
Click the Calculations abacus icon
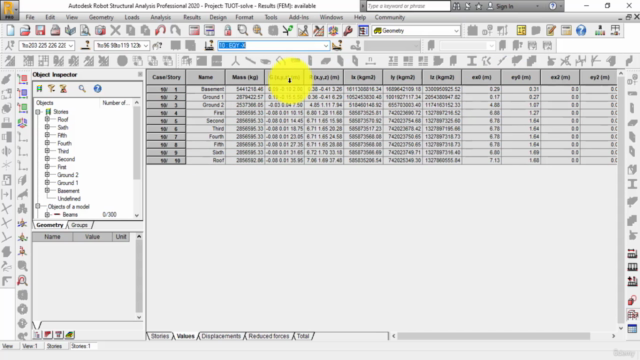pyautogui.click(x=363, y=31)
